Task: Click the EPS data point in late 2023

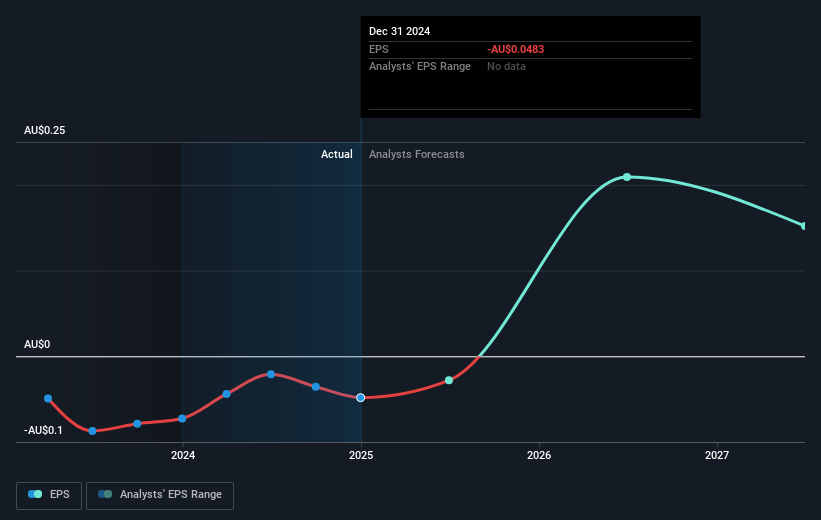Action: (137, 424)
